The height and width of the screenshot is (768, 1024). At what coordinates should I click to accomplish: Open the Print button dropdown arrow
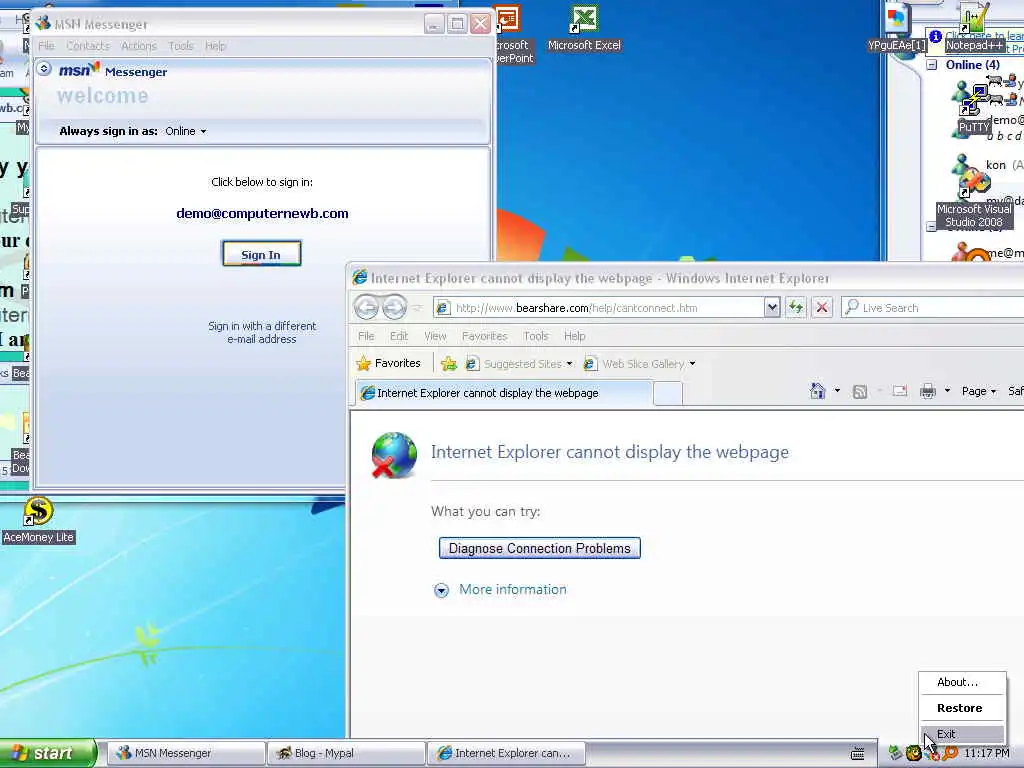[947, 391]
